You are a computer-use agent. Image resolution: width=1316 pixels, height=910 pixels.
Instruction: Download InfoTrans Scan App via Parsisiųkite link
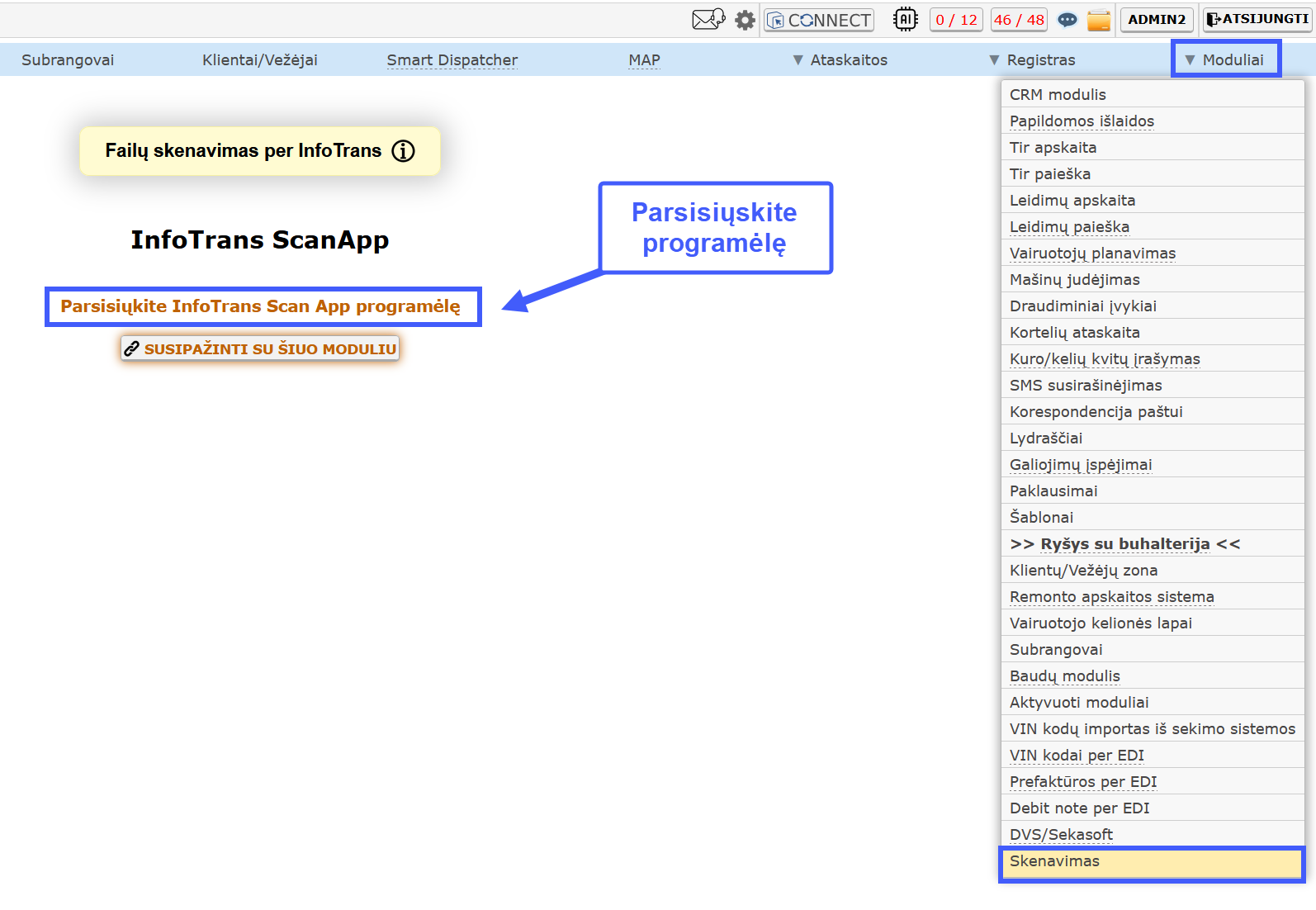[x=261, y=306]
